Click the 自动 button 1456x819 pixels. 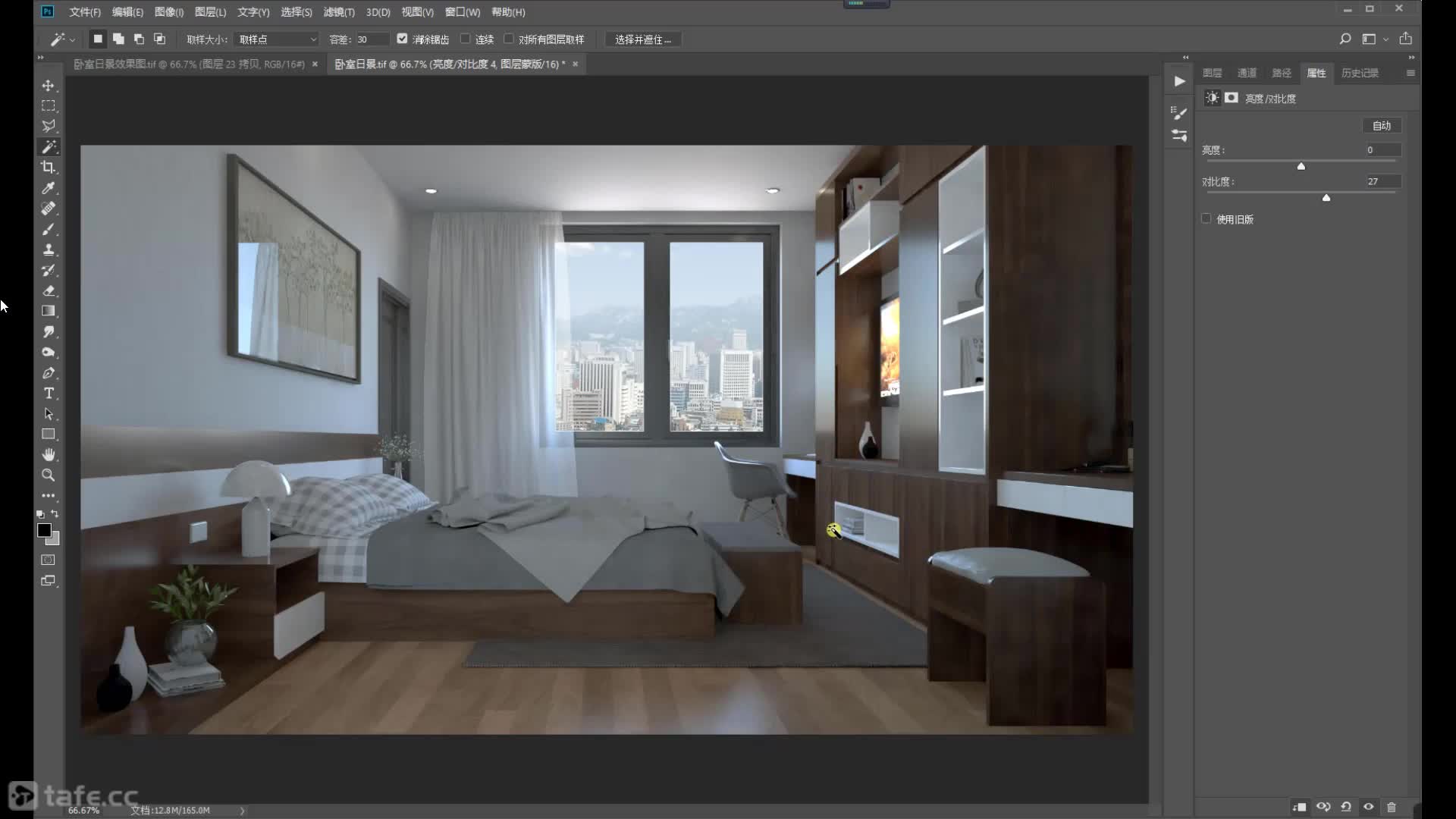pyautogui.click(x=1382, y=126)
